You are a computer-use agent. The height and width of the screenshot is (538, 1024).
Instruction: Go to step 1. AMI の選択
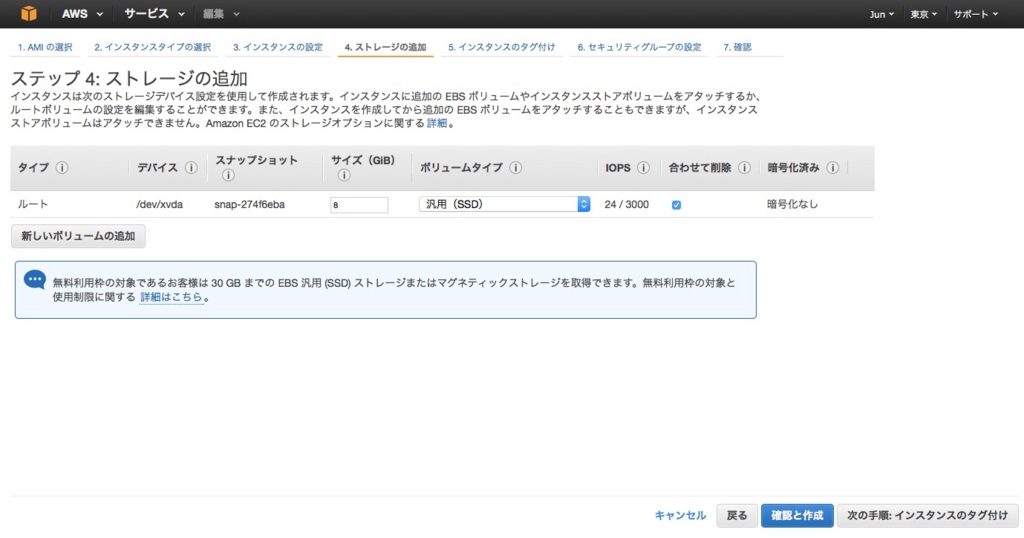coord(45,47)
